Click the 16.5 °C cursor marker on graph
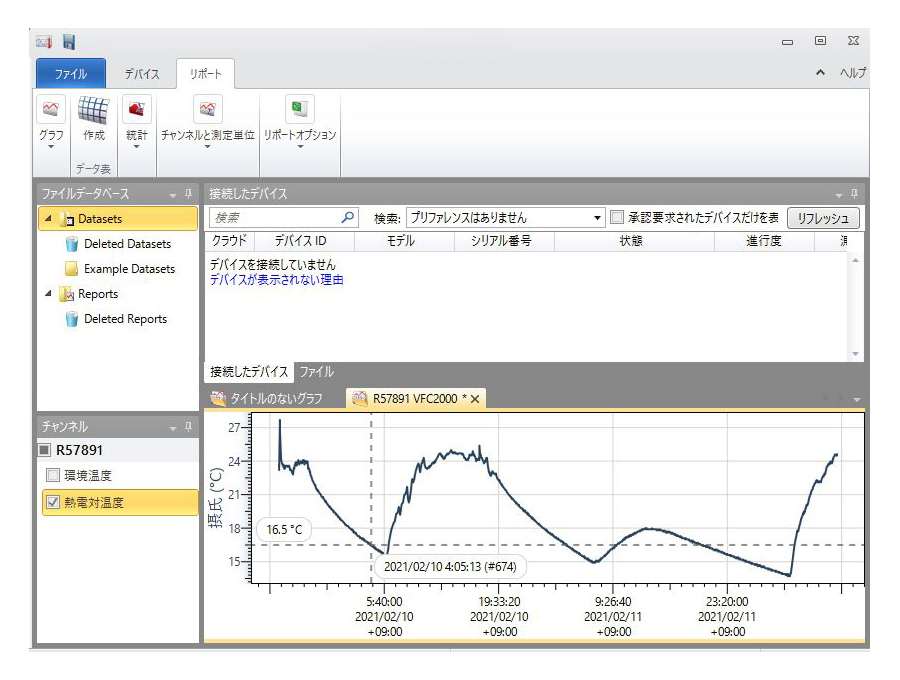This screenshot has height=680, width=900. [x=284, y=530]
